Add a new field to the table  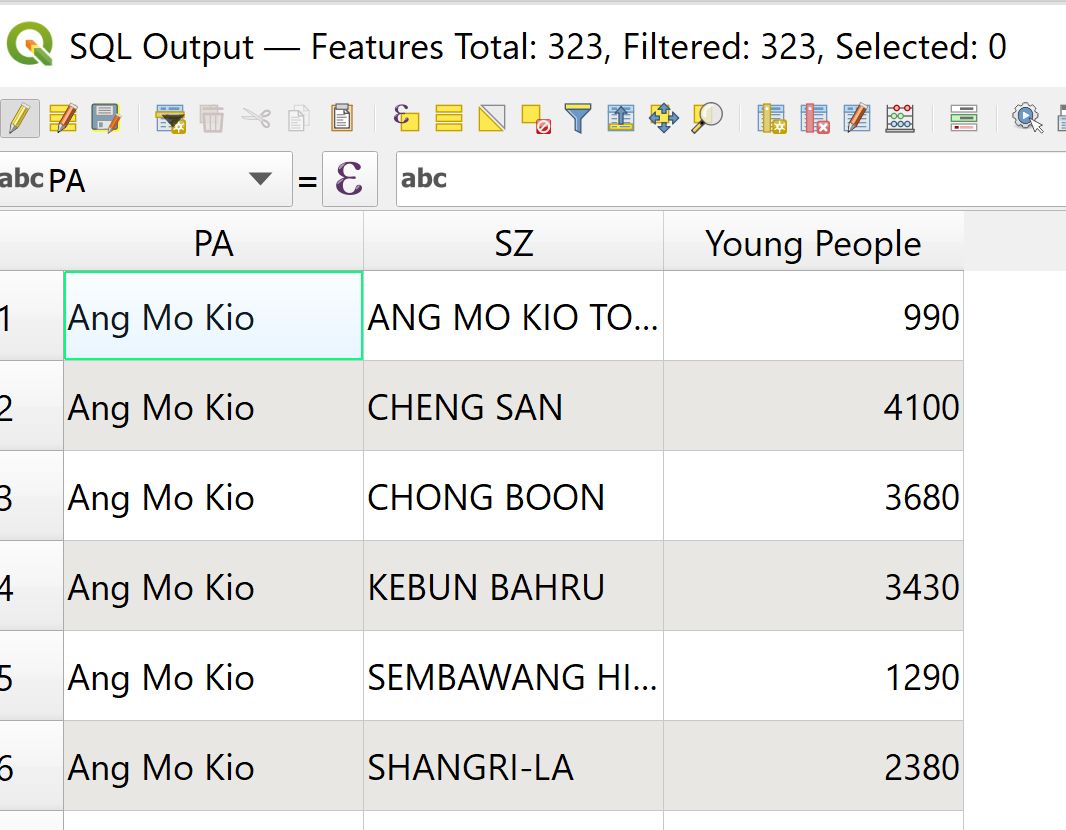771,119
